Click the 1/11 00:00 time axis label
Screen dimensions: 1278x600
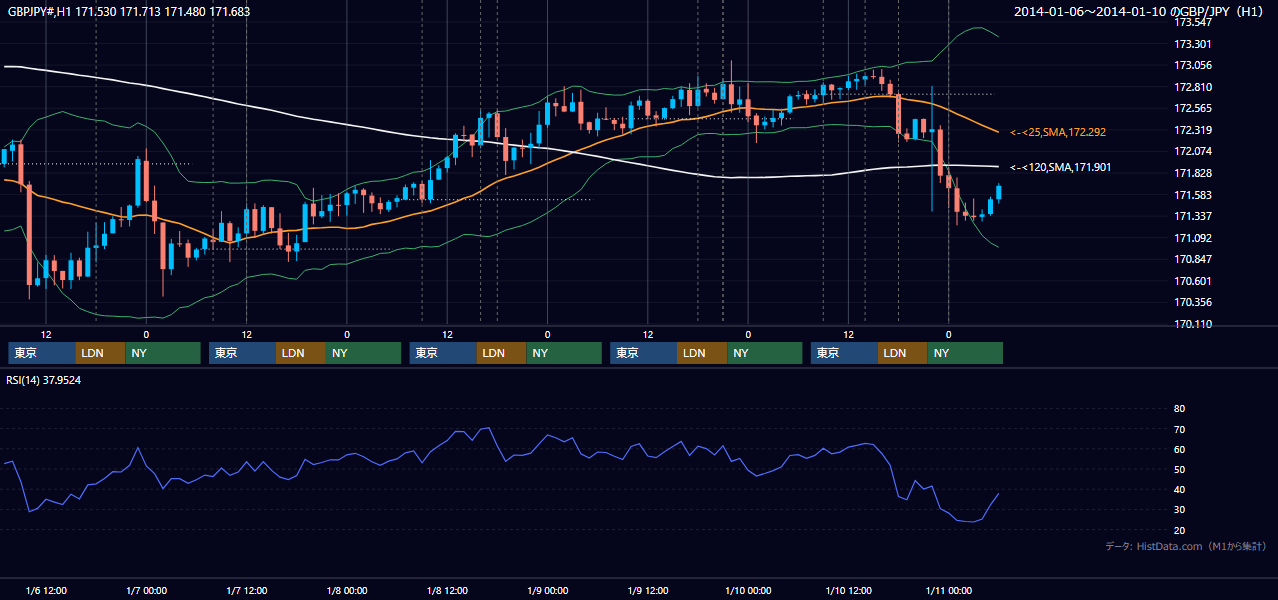click(949, 590)
